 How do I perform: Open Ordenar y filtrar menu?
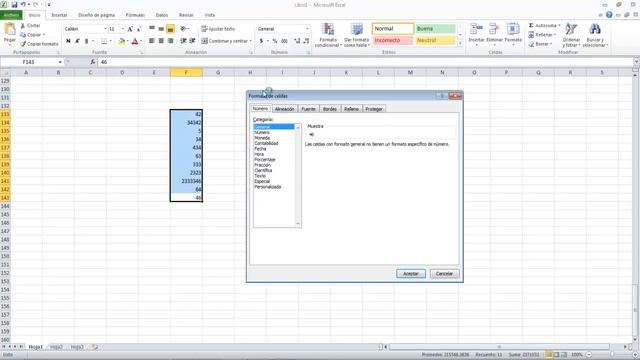pyautogui.click(x=571, y=35)
